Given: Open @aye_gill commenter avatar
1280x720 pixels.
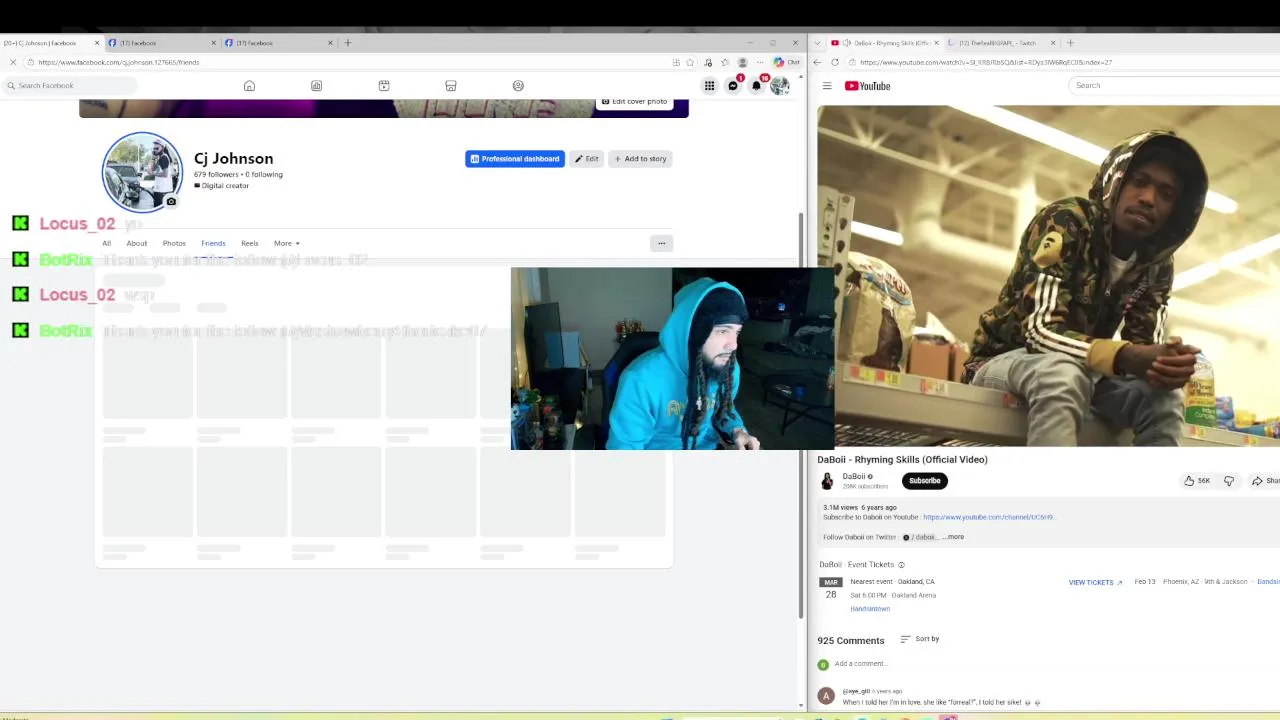Looking at the screenshot, I should coord(826,697).
